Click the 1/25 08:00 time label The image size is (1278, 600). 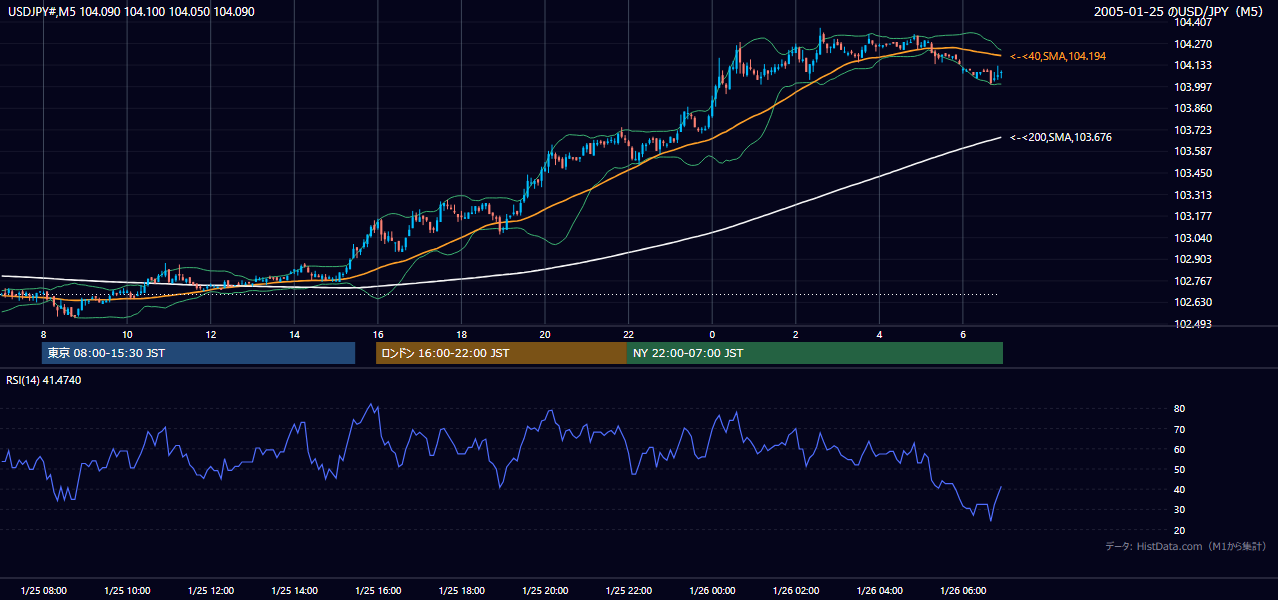(43, 590)
